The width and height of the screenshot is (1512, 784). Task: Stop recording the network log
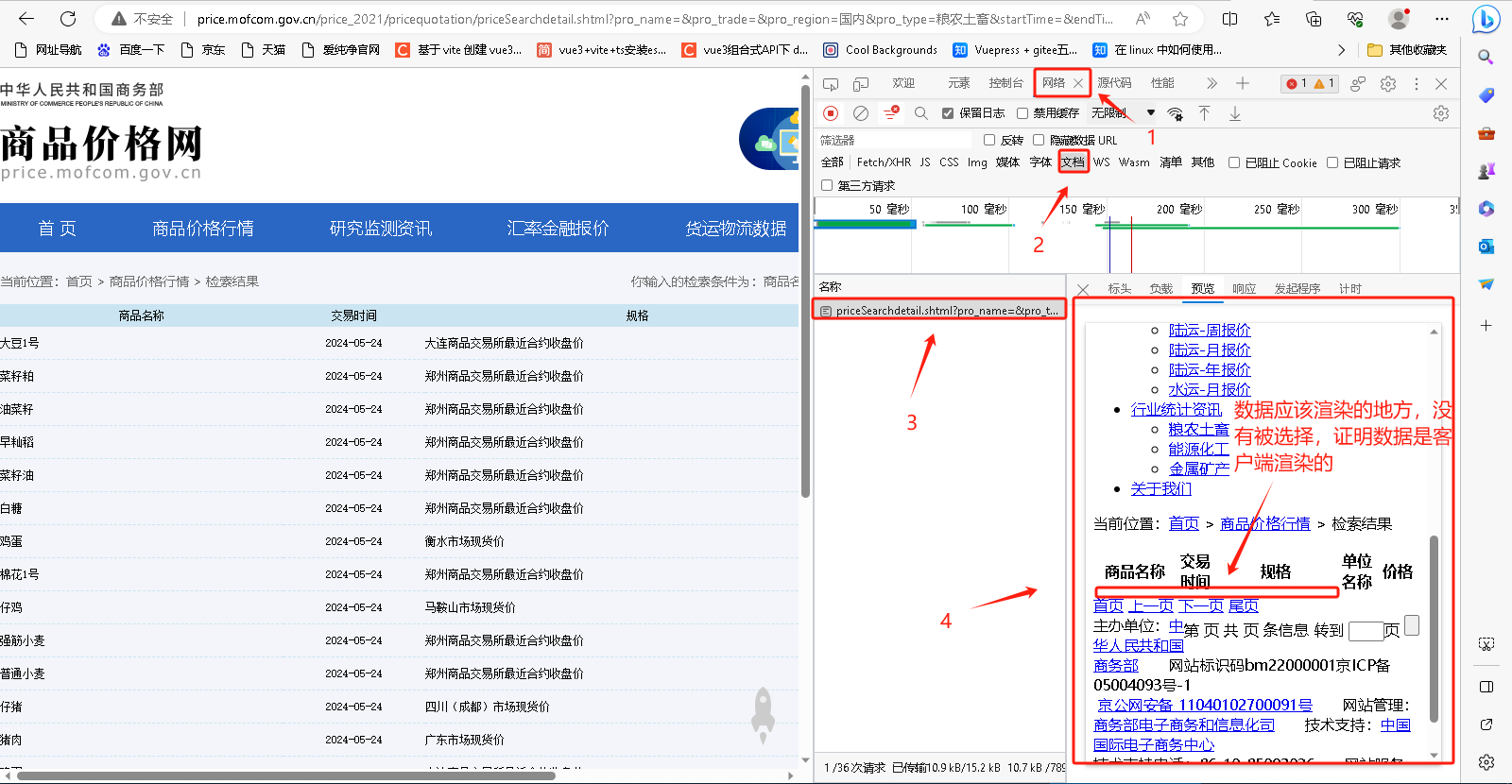point(831,113)
